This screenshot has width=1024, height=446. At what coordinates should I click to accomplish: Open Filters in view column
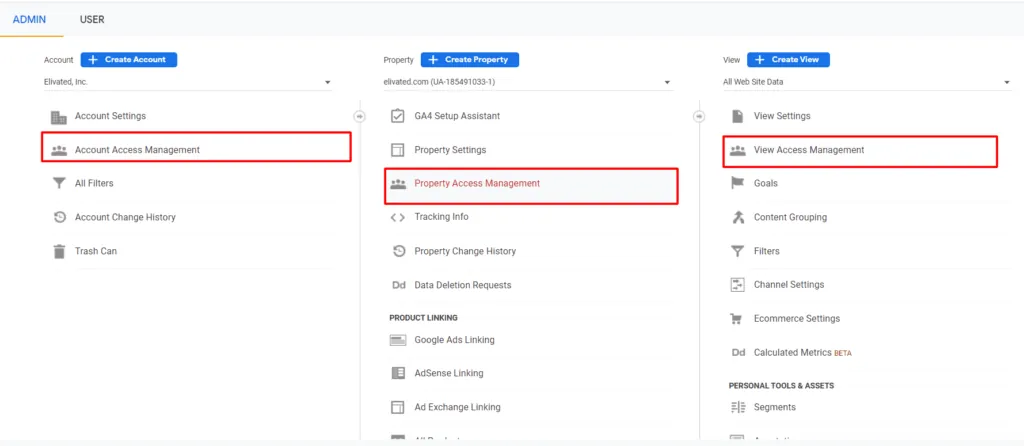tap(767, 251)
